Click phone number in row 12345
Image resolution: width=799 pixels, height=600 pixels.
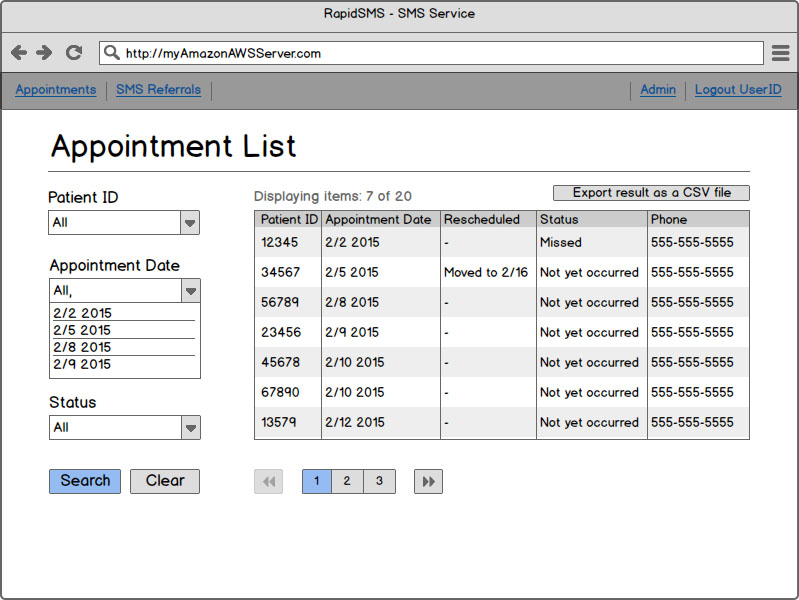pyautogui.click(x=692, y=242)
